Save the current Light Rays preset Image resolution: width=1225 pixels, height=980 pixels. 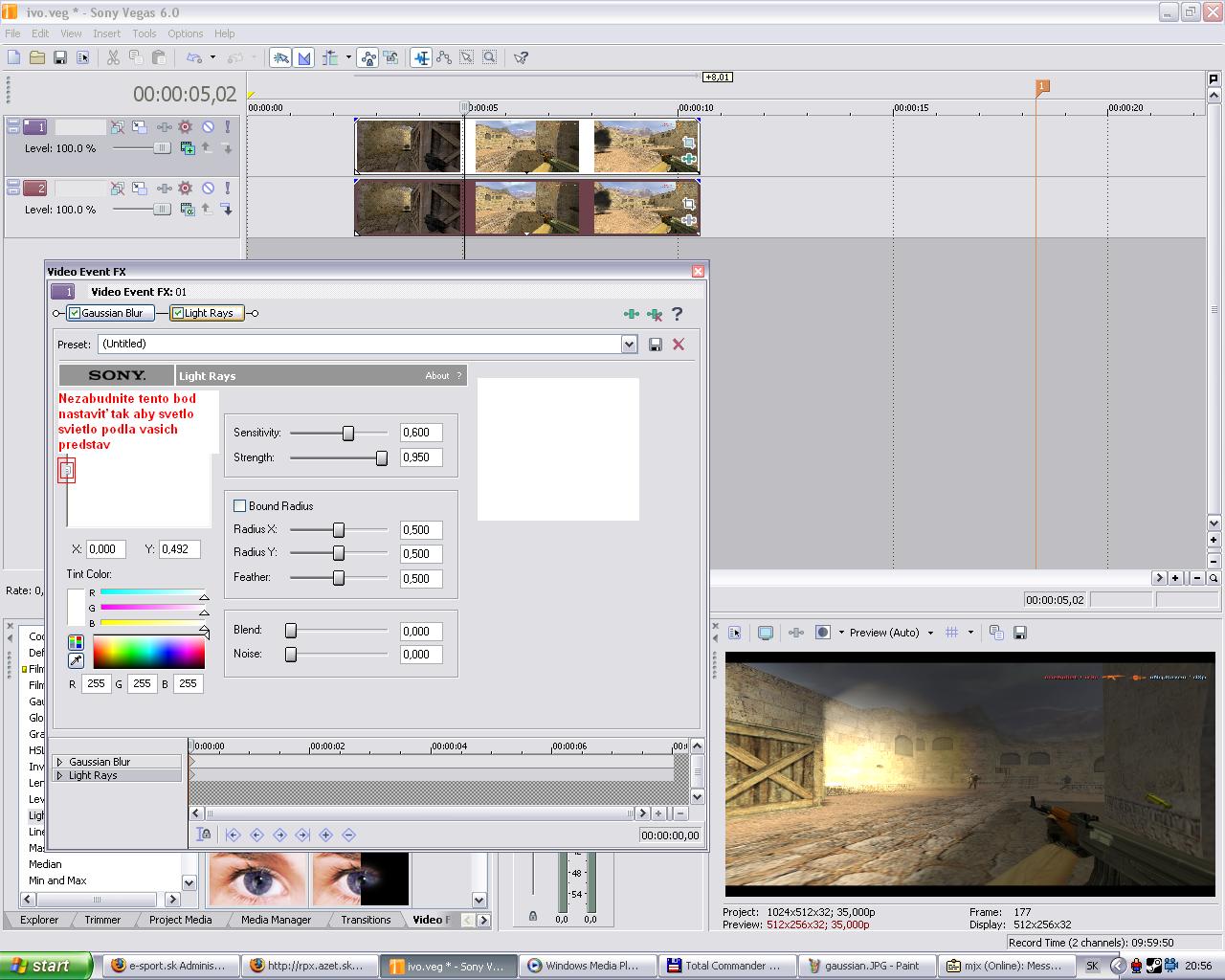coord(656,345)
